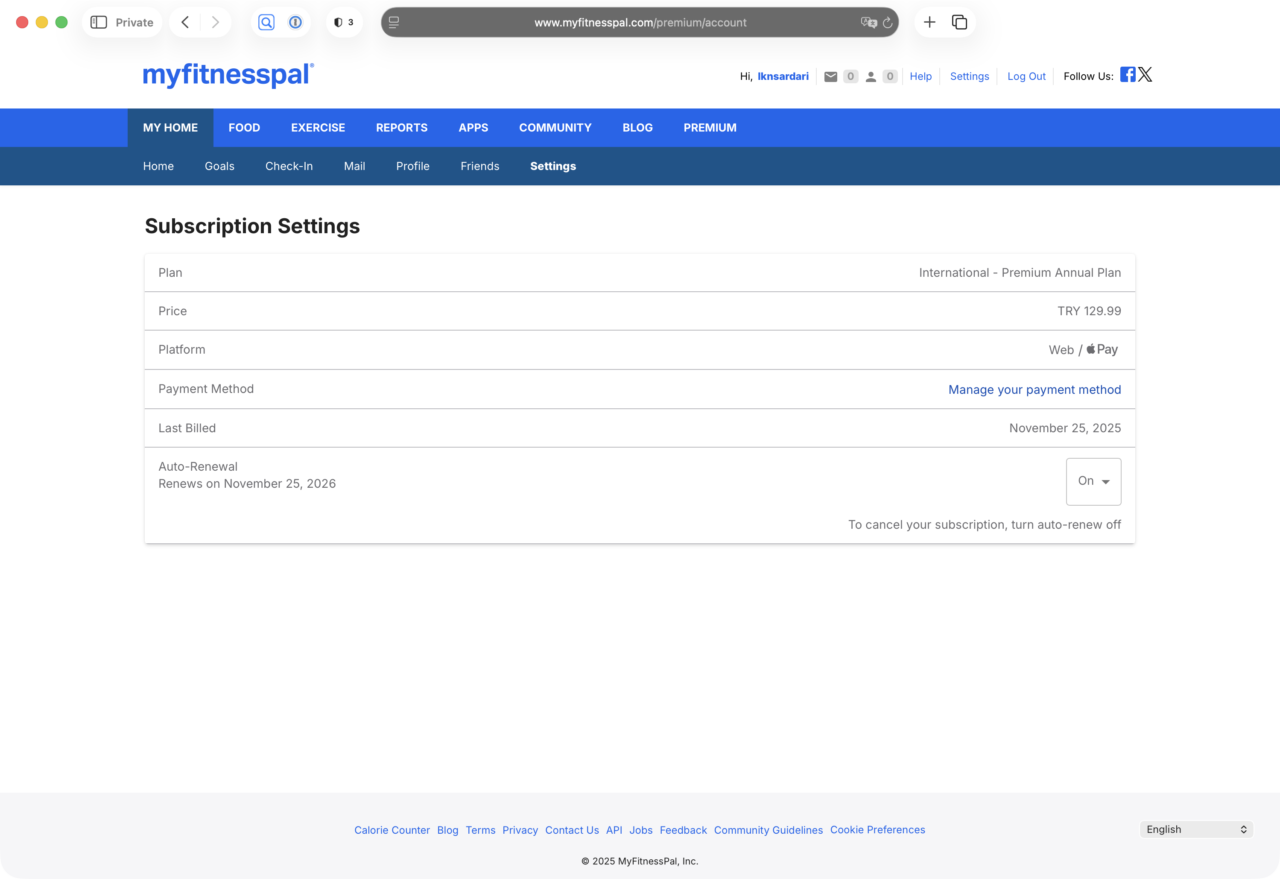Open MyFitnessPal's X profile icon

pyautogui.click(x=1145, y=74)
